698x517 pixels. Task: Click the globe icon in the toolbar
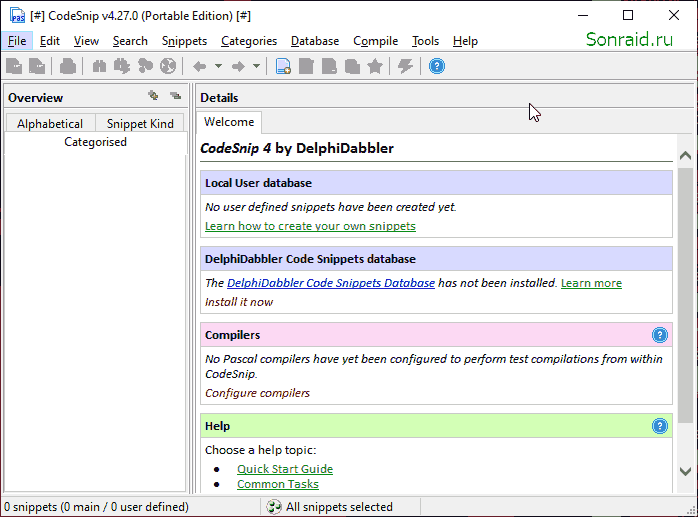coord(168,66)
